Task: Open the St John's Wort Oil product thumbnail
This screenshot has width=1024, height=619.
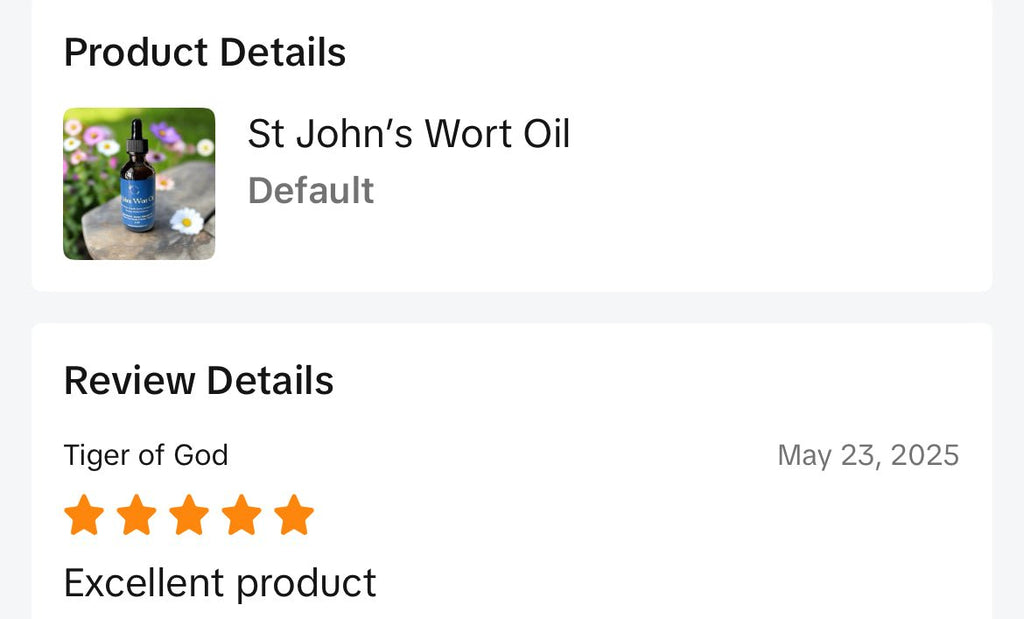Action: [139, 182]
